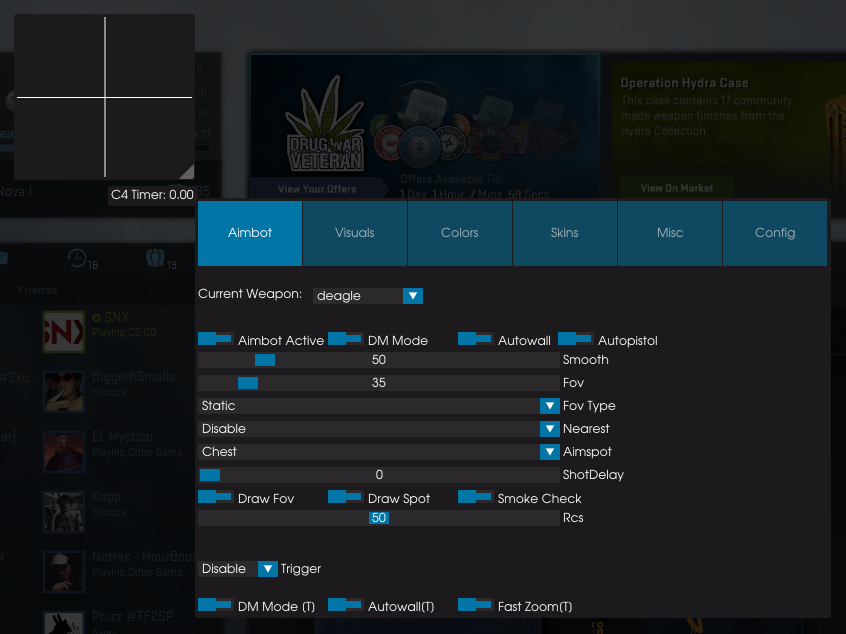
Task: Toggle DM Mode switch
Action: 345,339
